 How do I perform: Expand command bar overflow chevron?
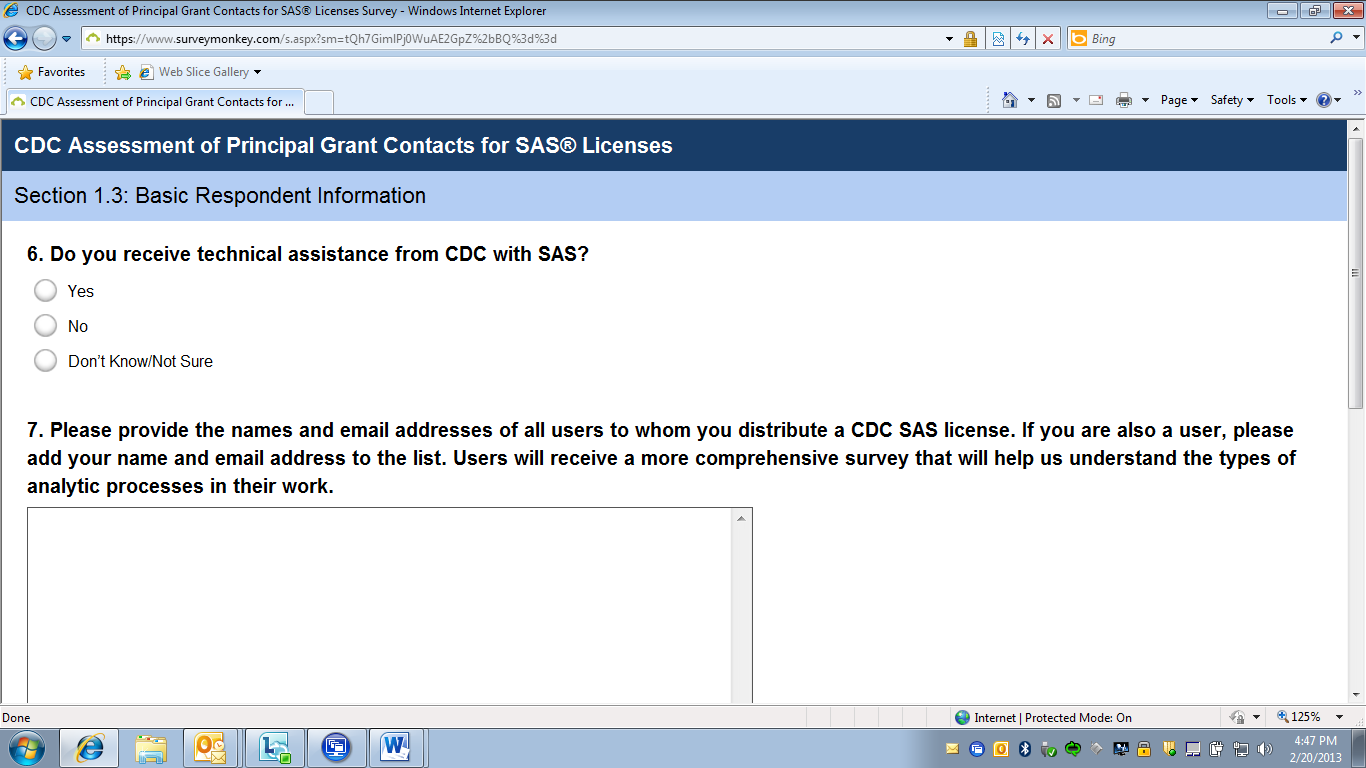[x=1357, y=92]
